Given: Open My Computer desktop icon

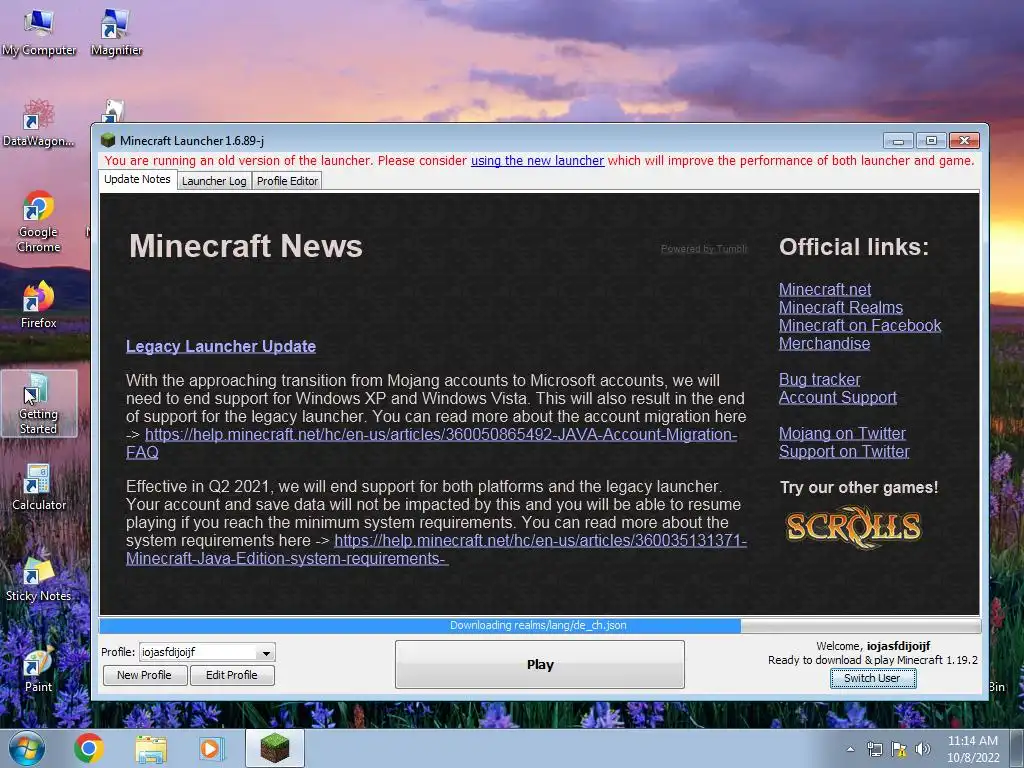Looking at the screenshot, I should tap(39, 33).
